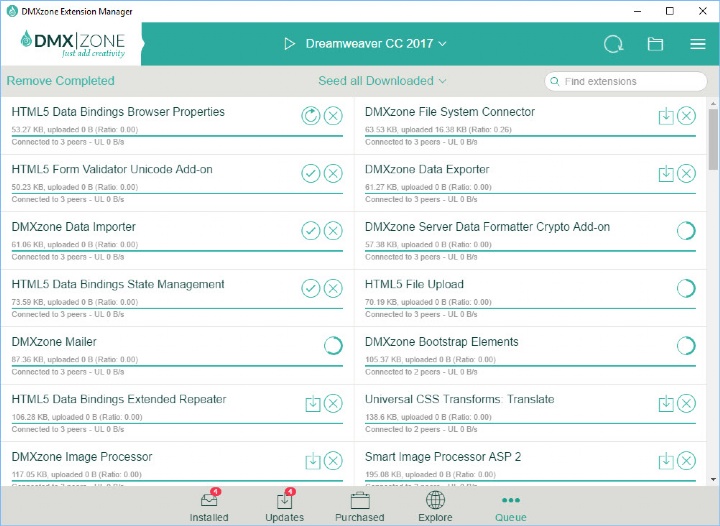
Task: Open the hamburger menu in the header
Action: tap(698, 44)
